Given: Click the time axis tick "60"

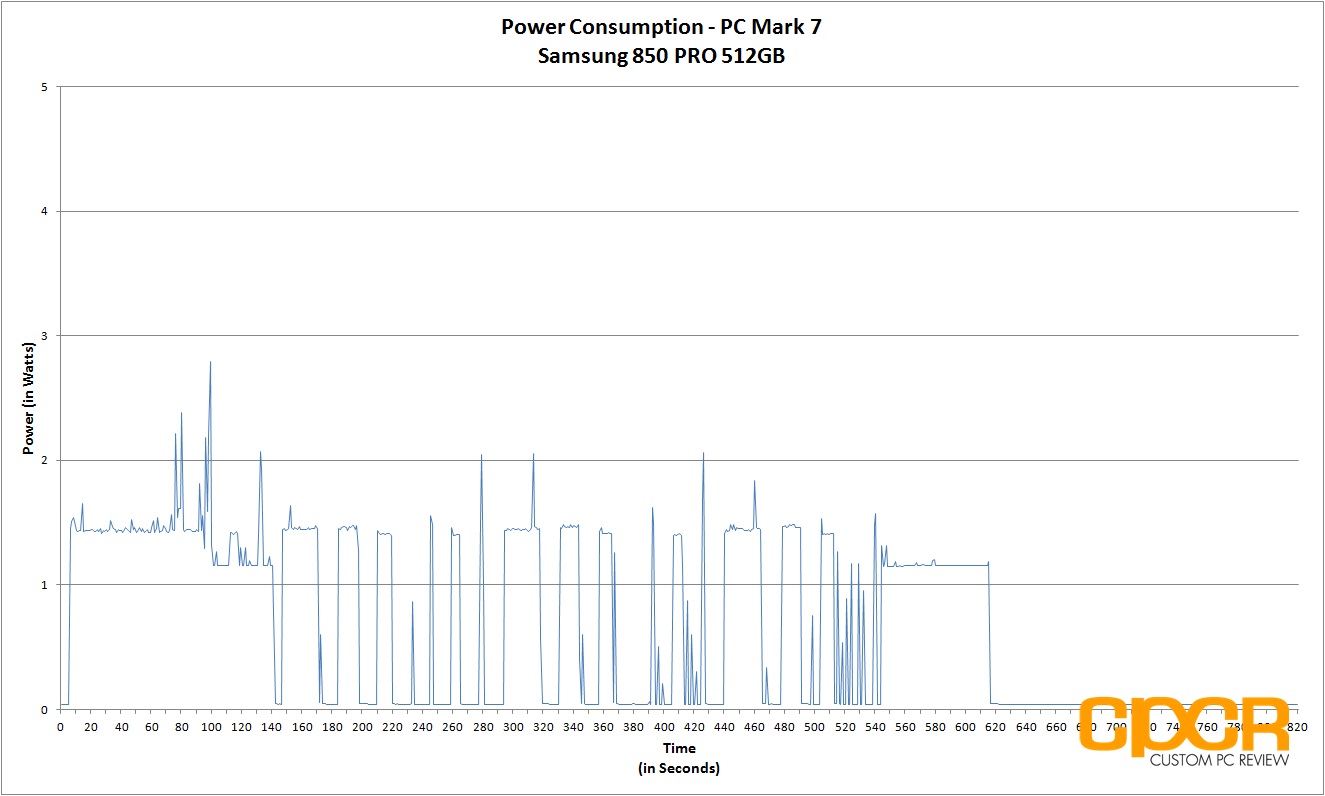Looking at the screenshot, I should (x=151, y=727).
